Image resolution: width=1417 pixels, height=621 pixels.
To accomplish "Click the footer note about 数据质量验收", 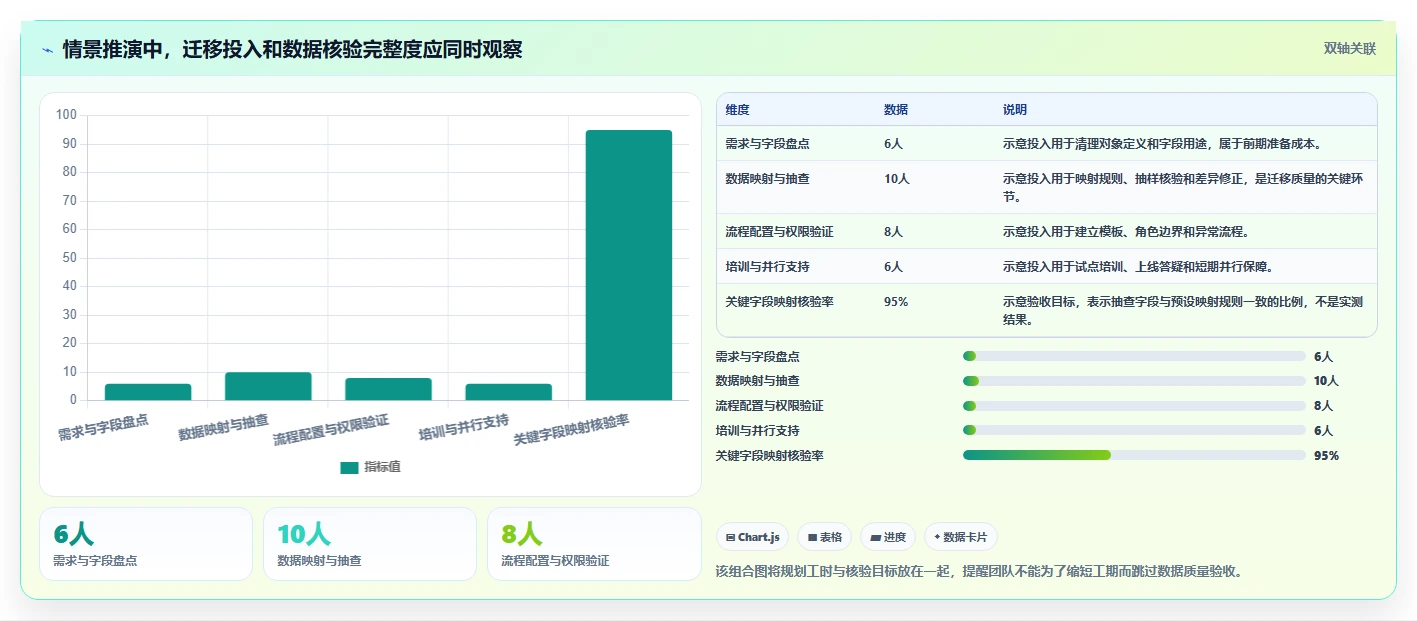I will (979, 572).
